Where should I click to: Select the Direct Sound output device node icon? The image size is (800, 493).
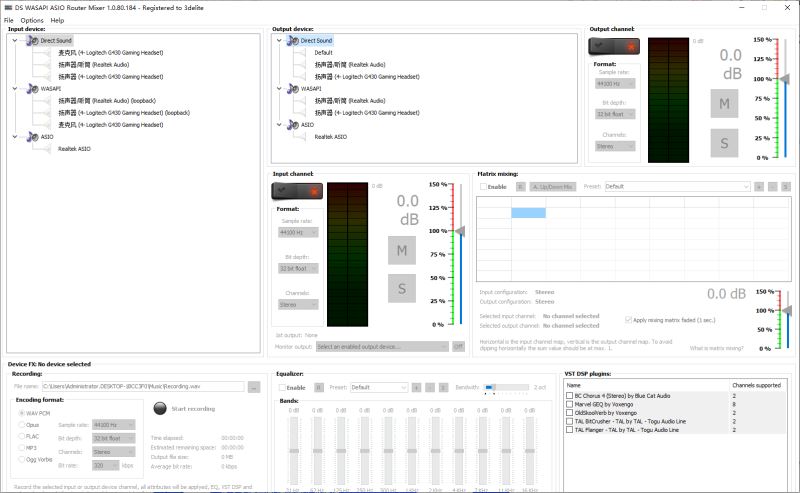pyautogui.click(x=293, y=40)
